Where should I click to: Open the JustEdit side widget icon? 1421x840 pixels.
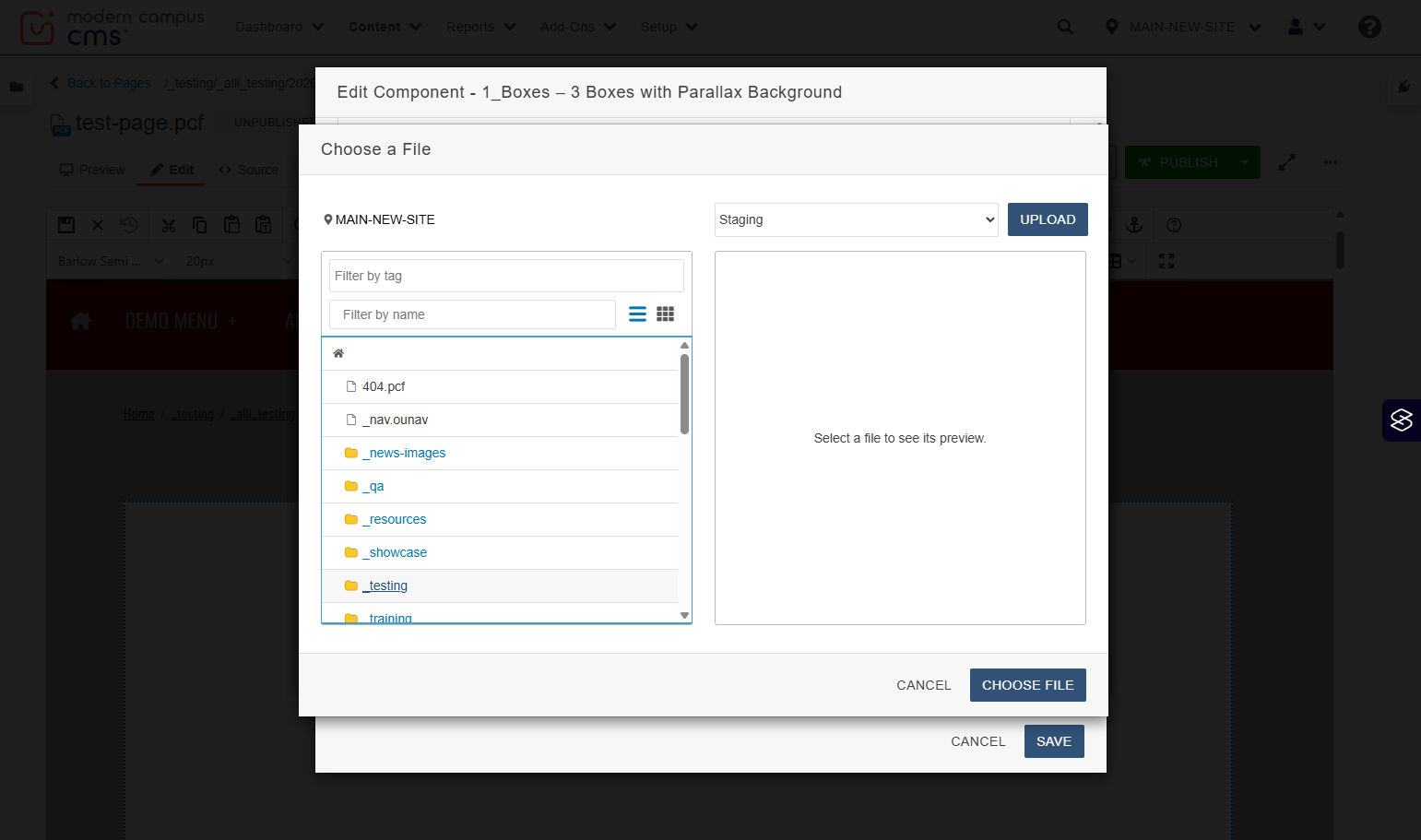1402,420
